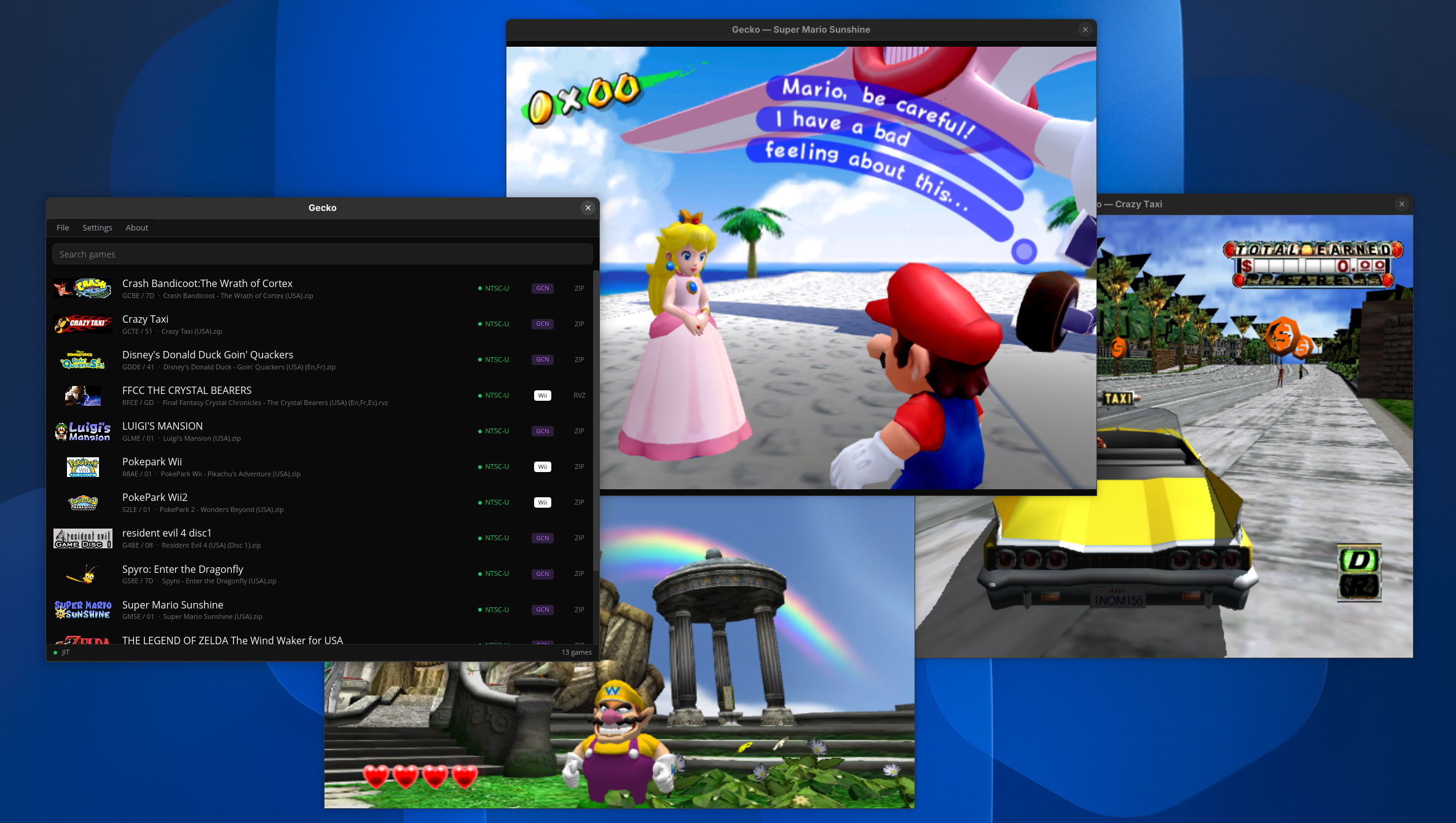Select FFCC THE CRYSTAL BEARERS title
This screenshot has width=1456, height=823.
click(x=187, y=390)
